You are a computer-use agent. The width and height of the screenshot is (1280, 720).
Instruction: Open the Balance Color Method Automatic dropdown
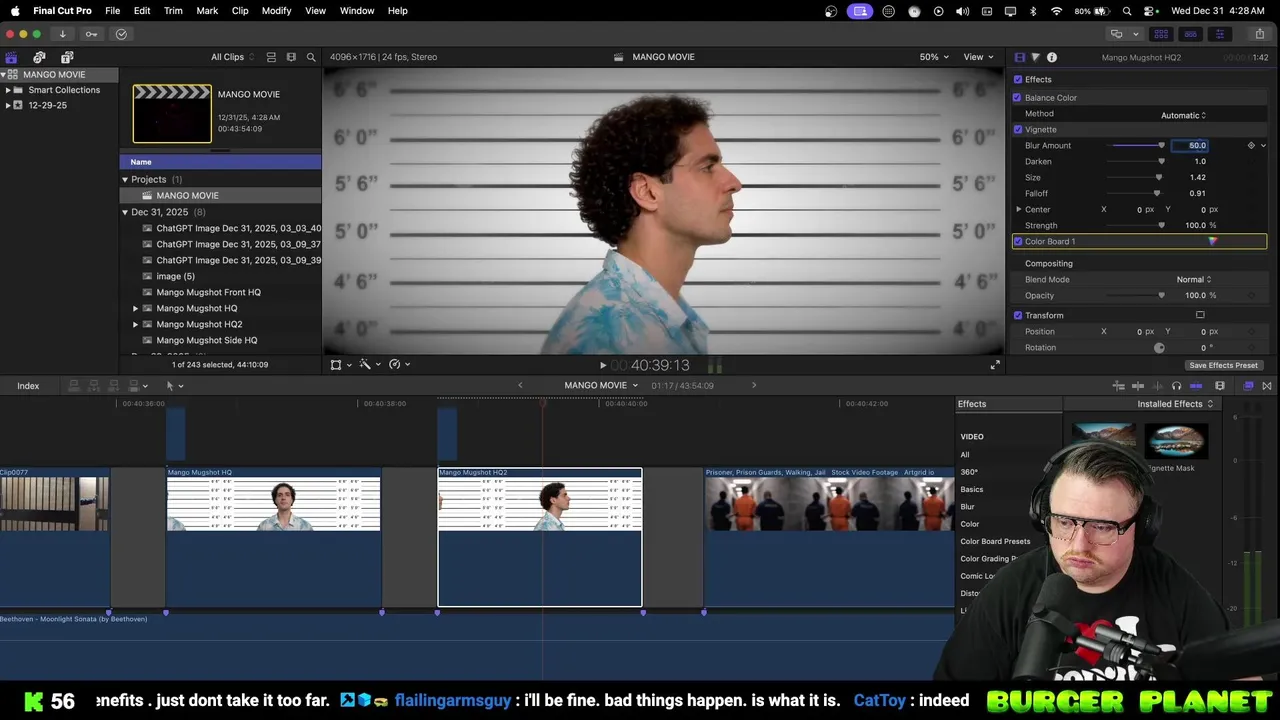click(x=1183, y=114)
